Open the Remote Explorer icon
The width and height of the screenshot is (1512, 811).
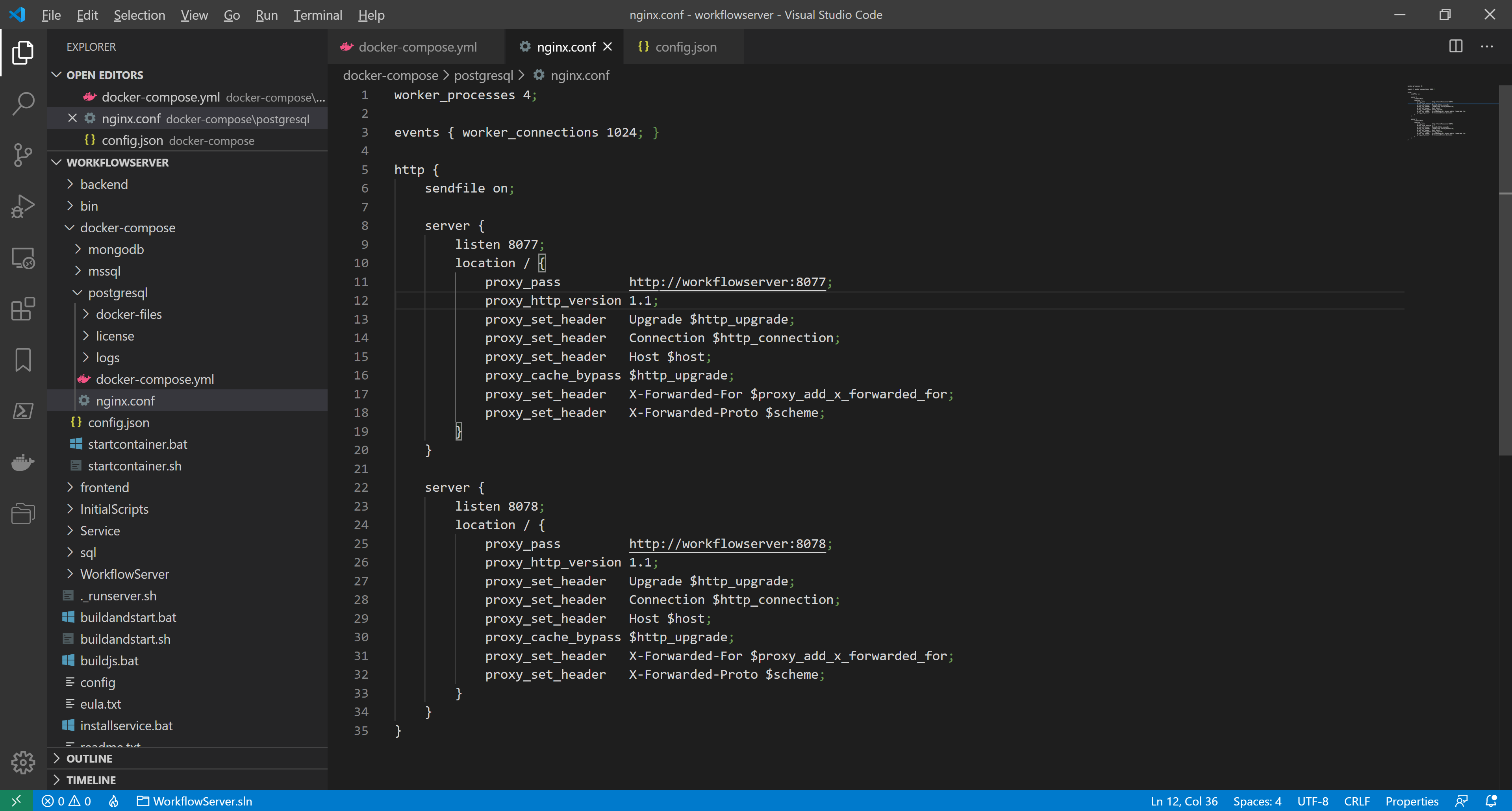(x=23, y=257)
